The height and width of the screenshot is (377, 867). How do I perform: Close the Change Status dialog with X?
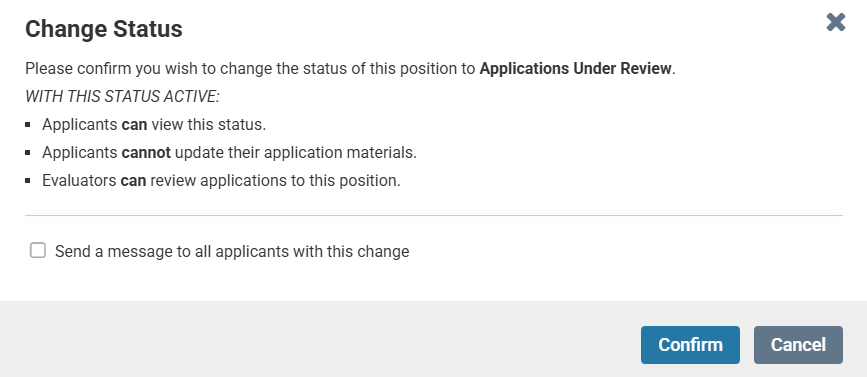click(835, 23)
